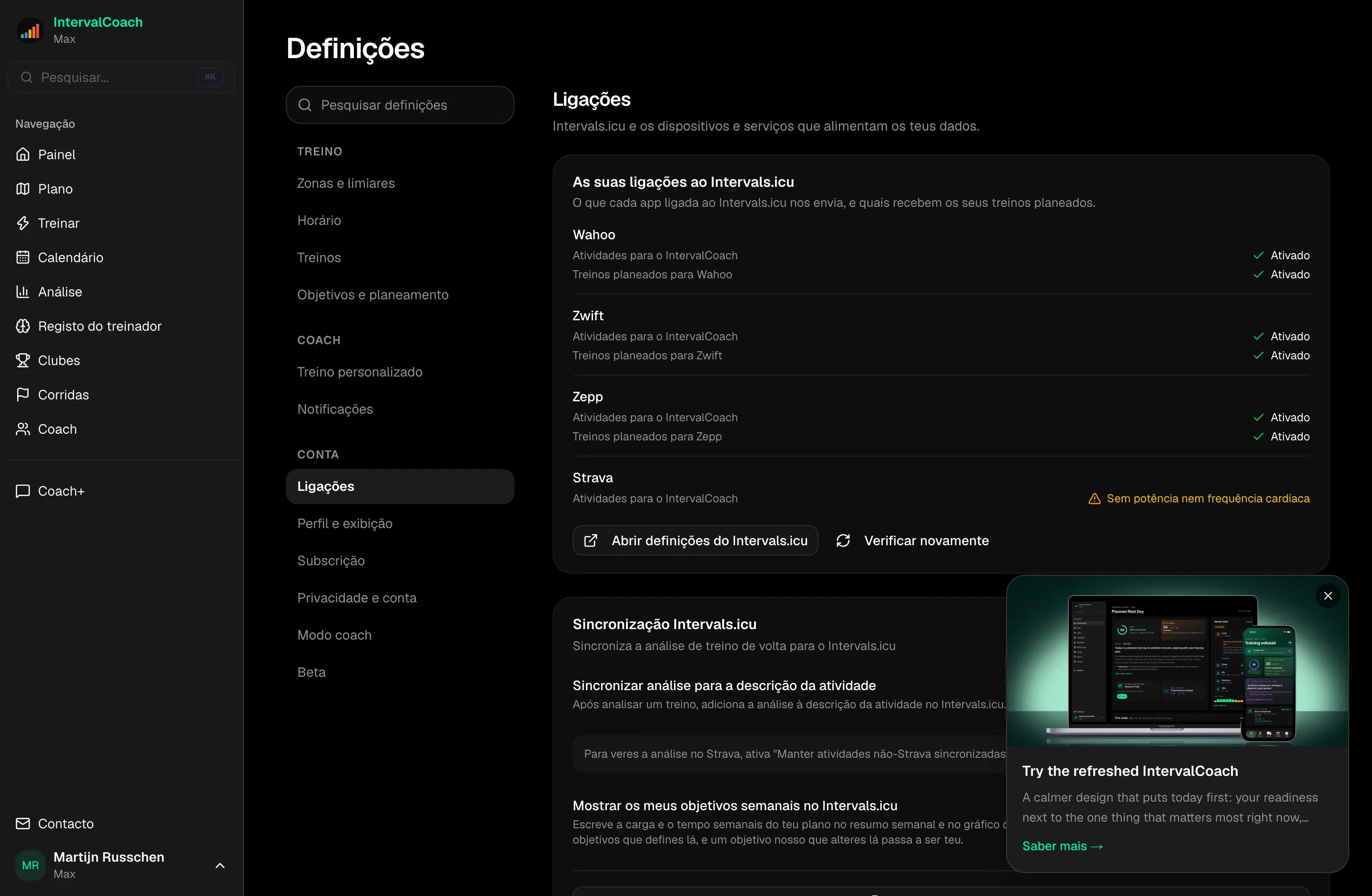Image resolution: width=1372 pixels, height=896 pixels.
Task: Click the Strava connection heading
Action: pyautogui.click(x=593, y=478)
